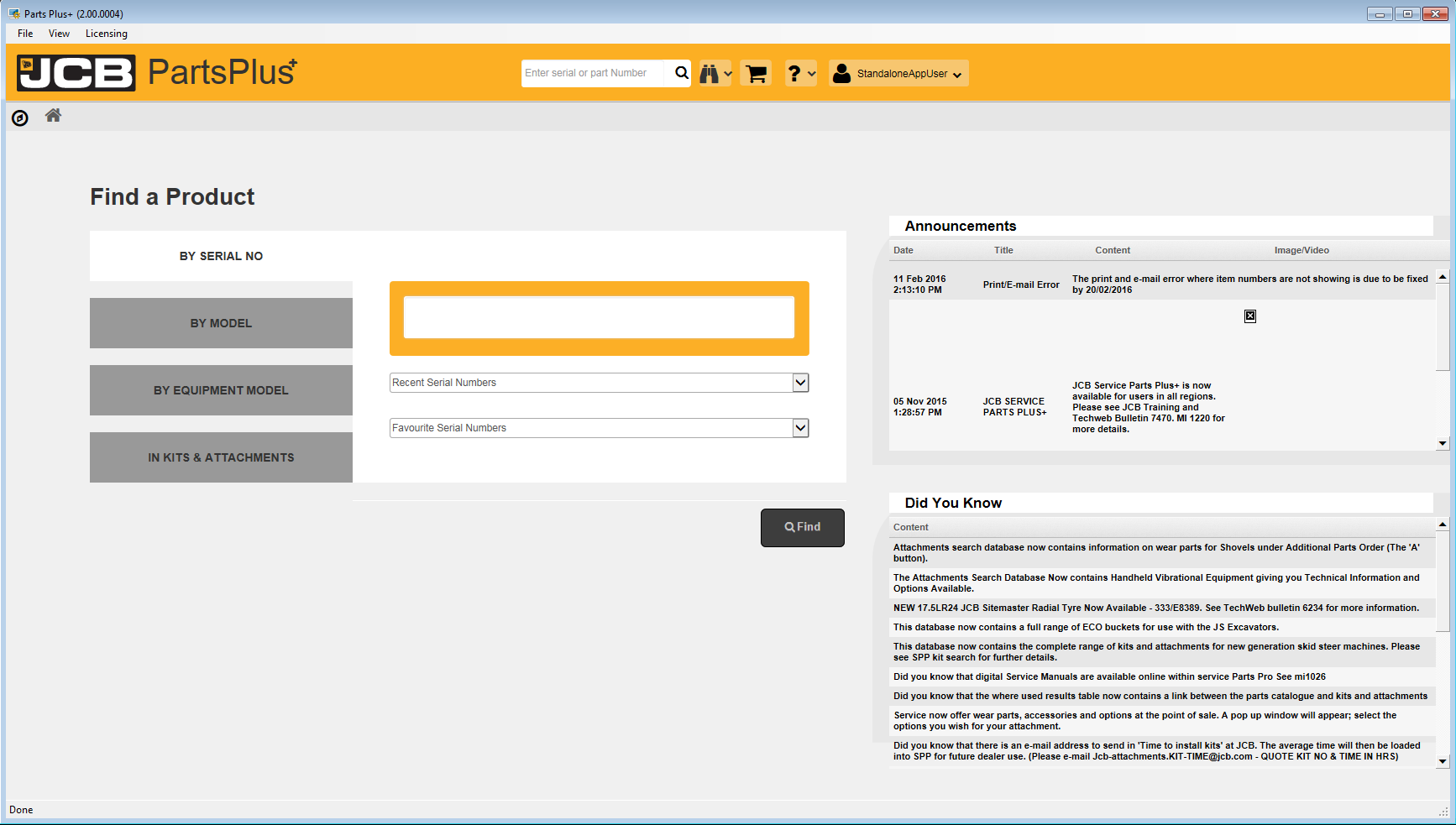Open the question mark help menu
1456x825 pixels.
tap(800, 74)
